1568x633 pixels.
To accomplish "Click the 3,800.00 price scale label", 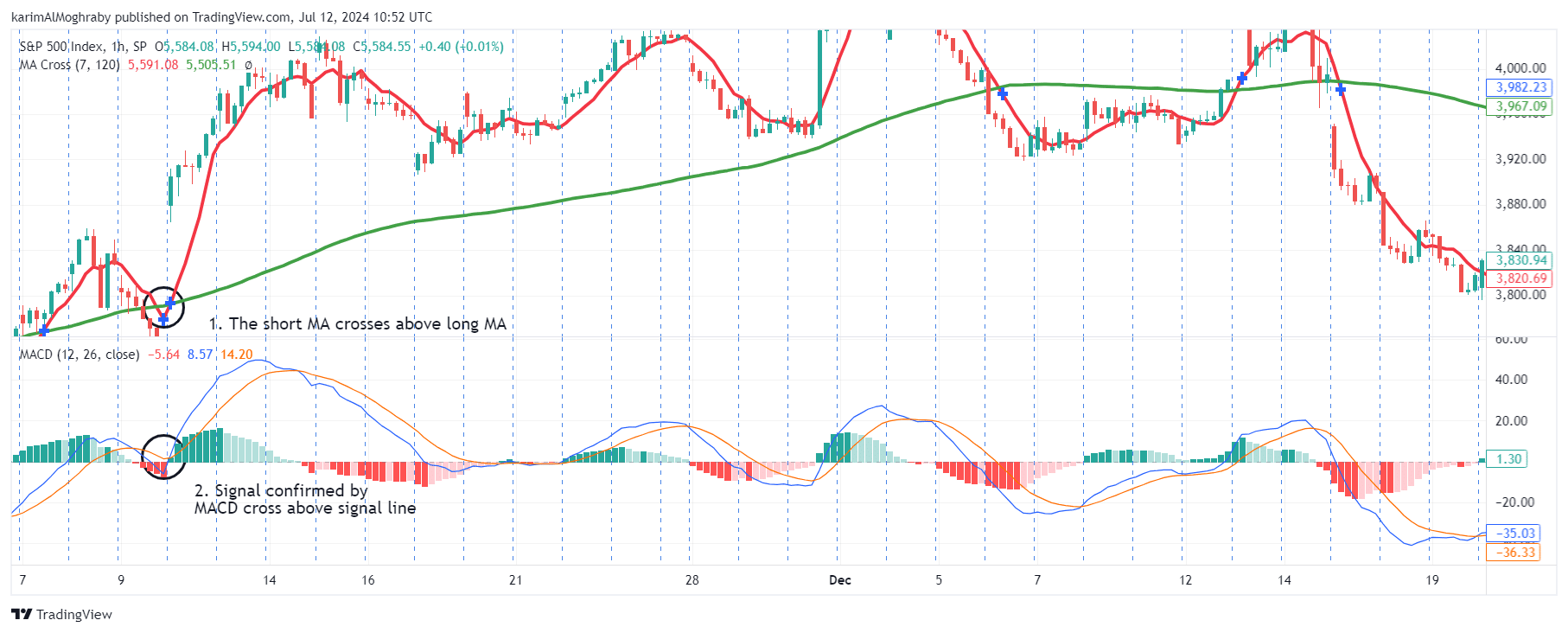I will 1520,295.
